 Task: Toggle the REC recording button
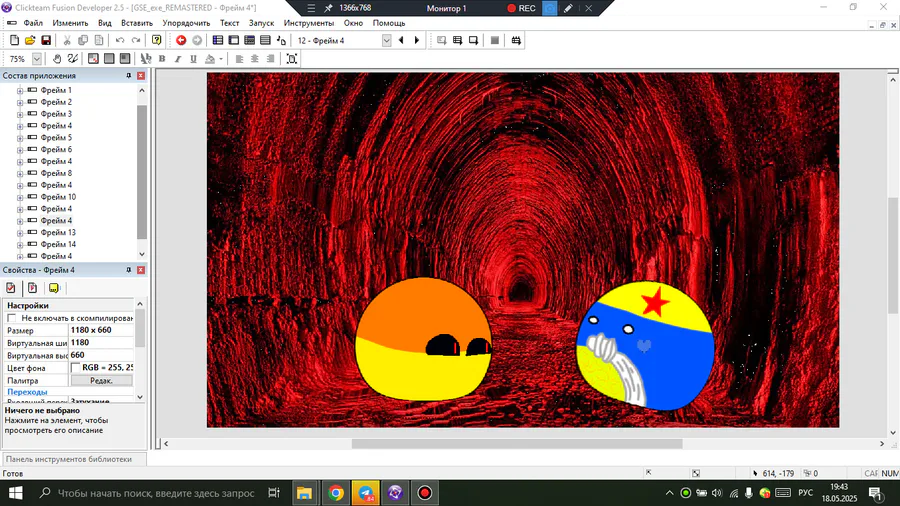pos(521,8)
